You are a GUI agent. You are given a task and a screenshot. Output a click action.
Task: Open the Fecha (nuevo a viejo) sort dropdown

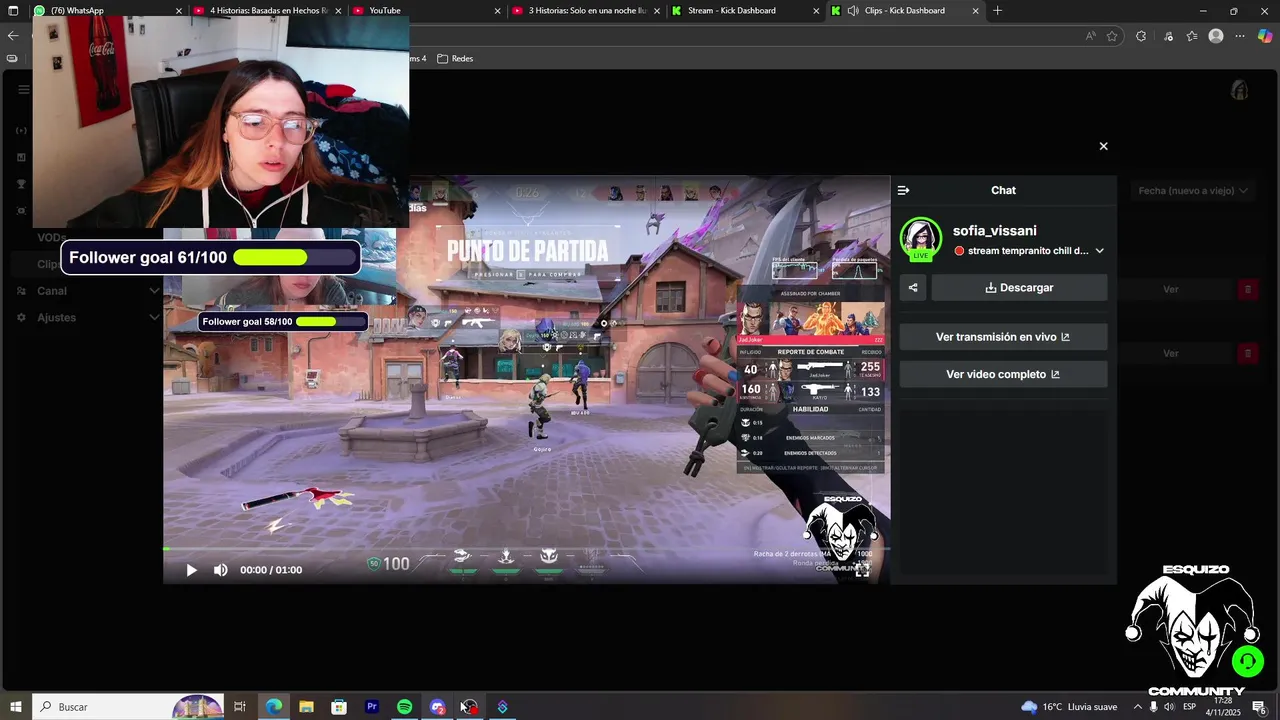click(x=1193, y=190)
